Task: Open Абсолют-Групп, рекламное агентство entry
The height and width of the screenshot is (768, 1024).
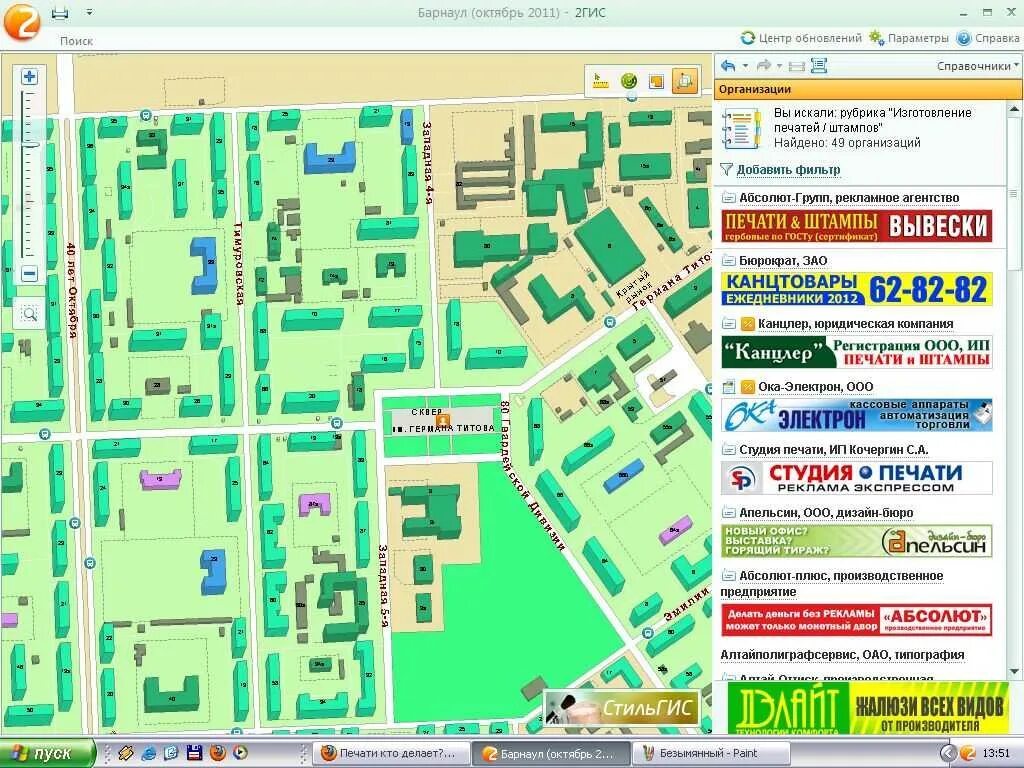Action: point(849,198)
